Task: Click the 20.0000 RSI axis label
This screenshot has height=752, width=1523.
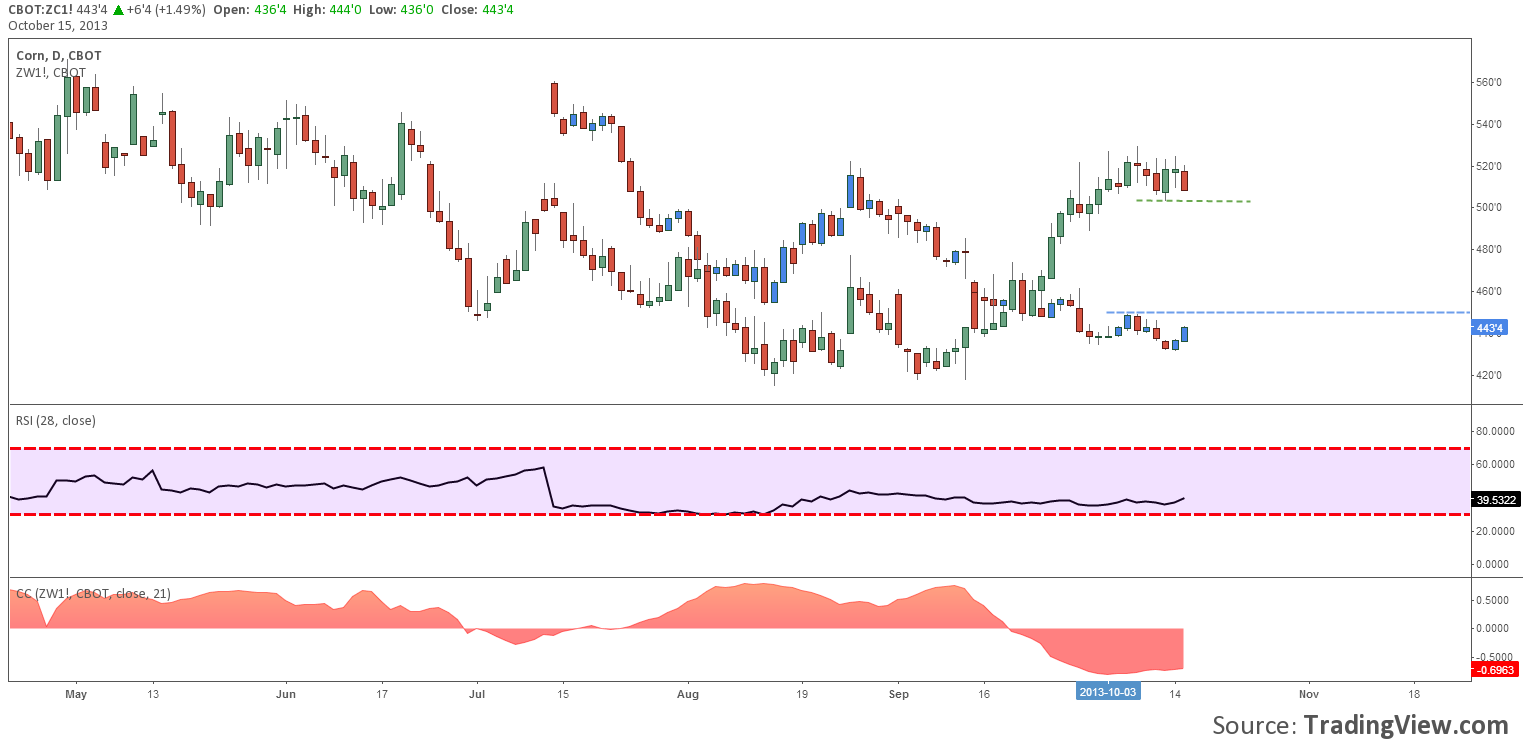Action: tap(1495, 531)
